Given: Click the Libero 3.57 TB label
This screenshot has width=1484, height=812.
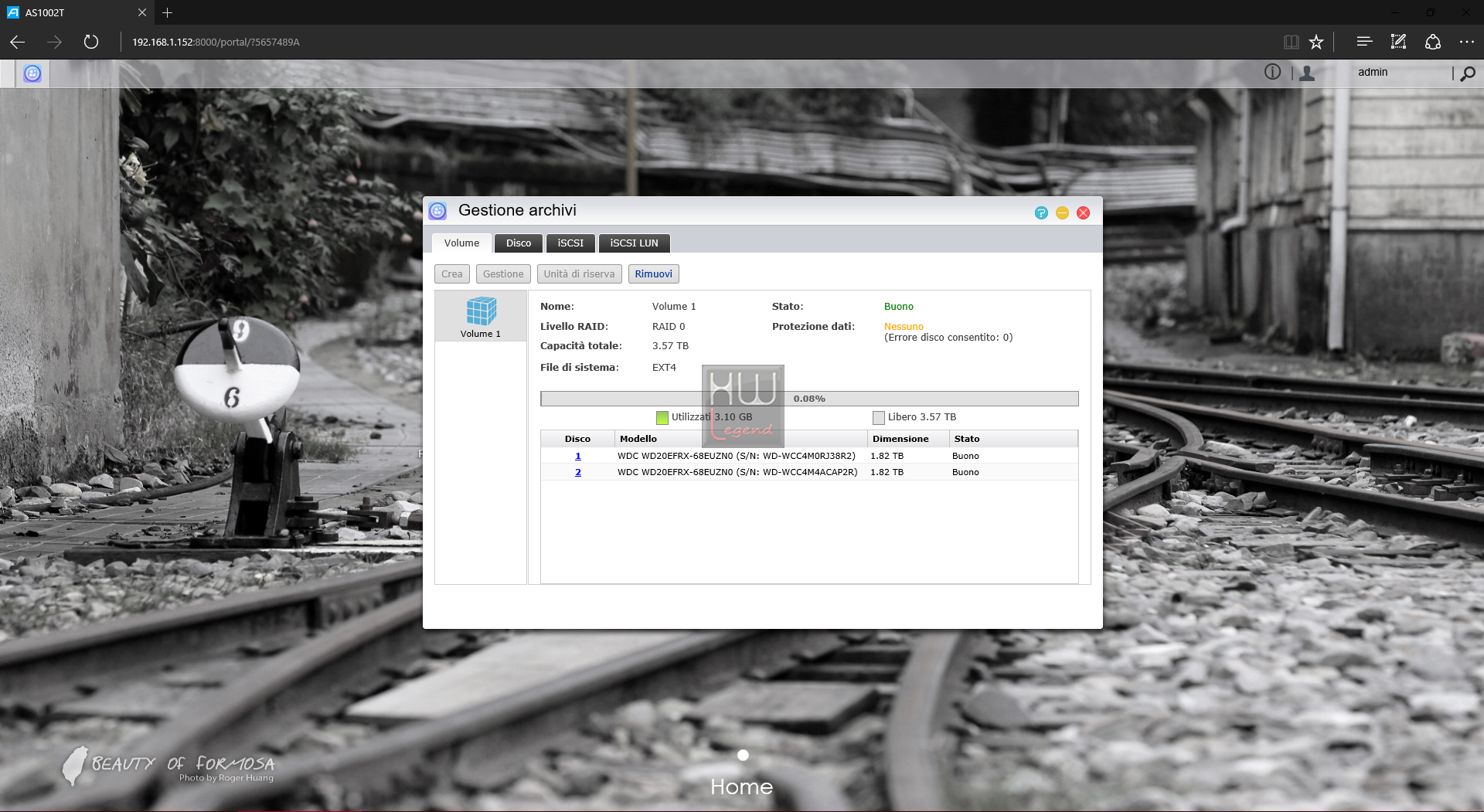Looking at the screenshot, I should pos(922,417).
